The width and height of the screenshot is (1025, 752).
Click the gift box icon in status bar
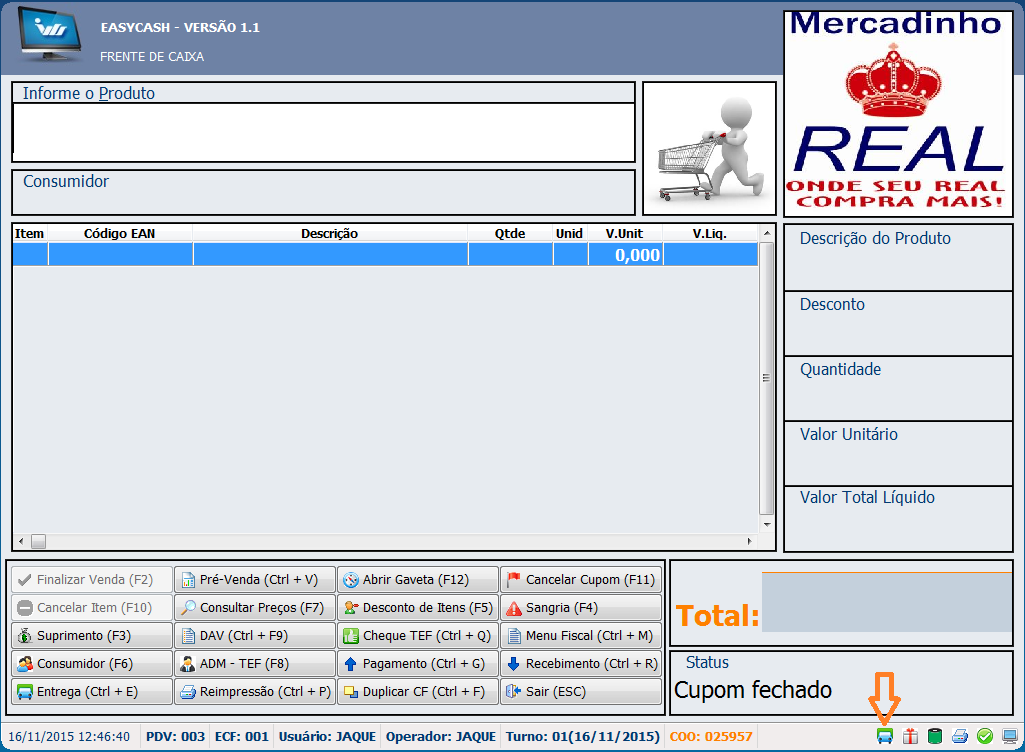click(x=910, y=737)
